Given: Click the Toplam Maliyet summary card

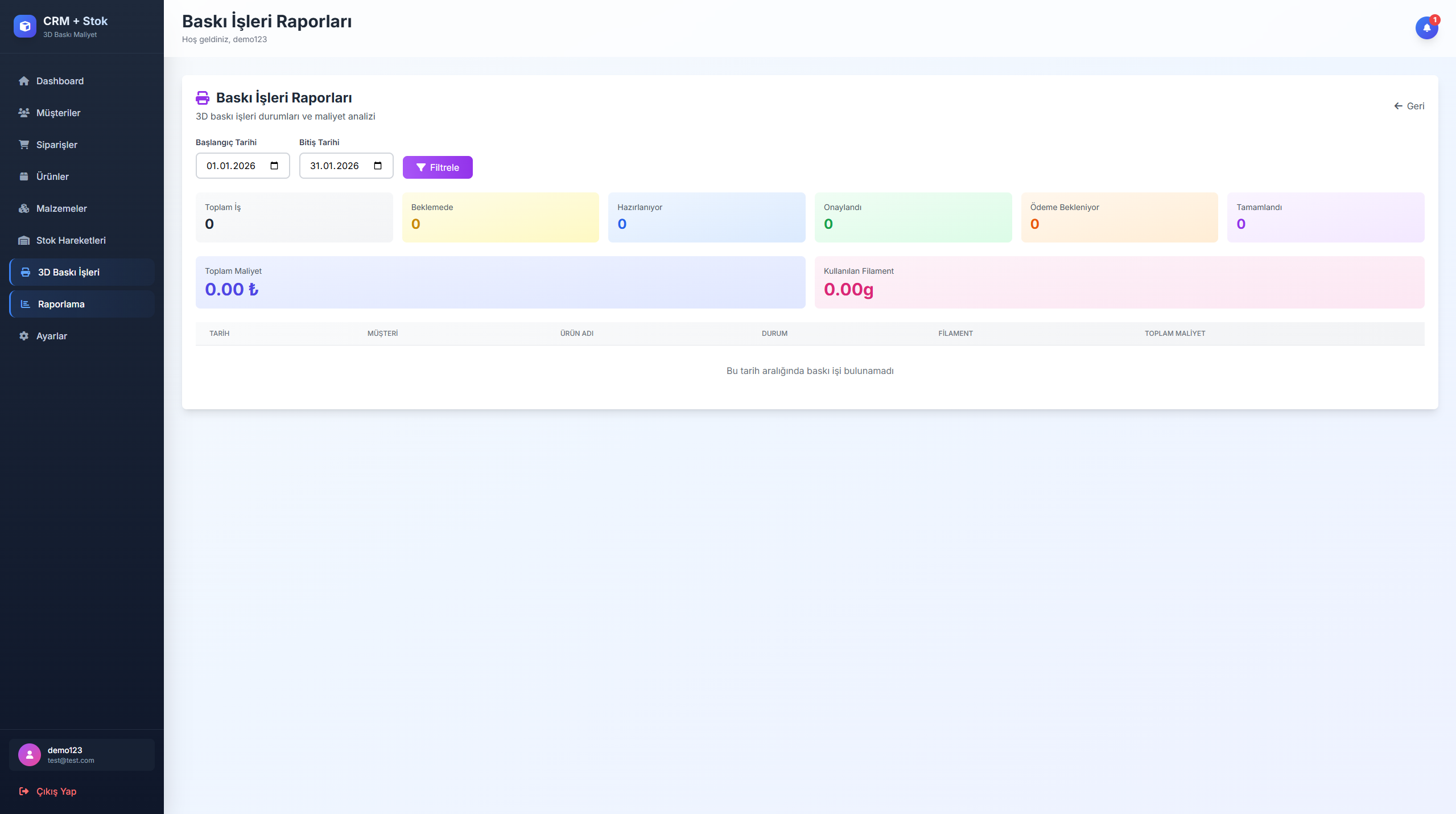Looking at the screenshot, I should (500, 282).
